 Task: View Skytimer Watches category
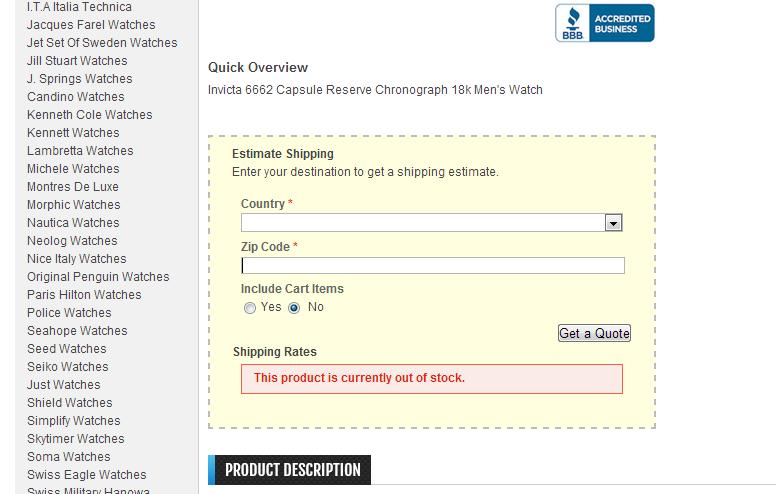point(76,439)
